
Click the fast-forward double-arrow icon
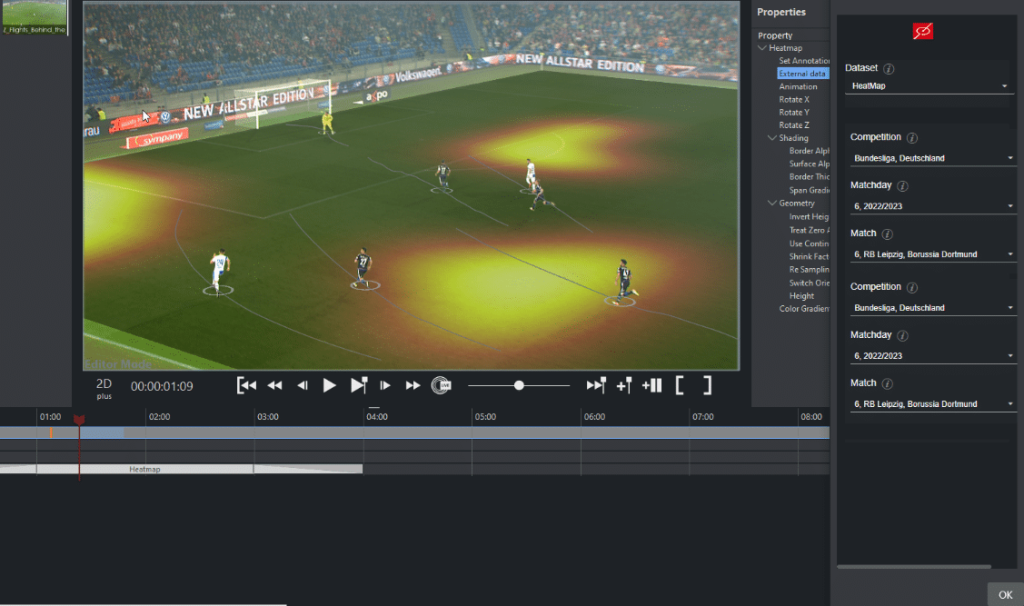tap(412, 385)
